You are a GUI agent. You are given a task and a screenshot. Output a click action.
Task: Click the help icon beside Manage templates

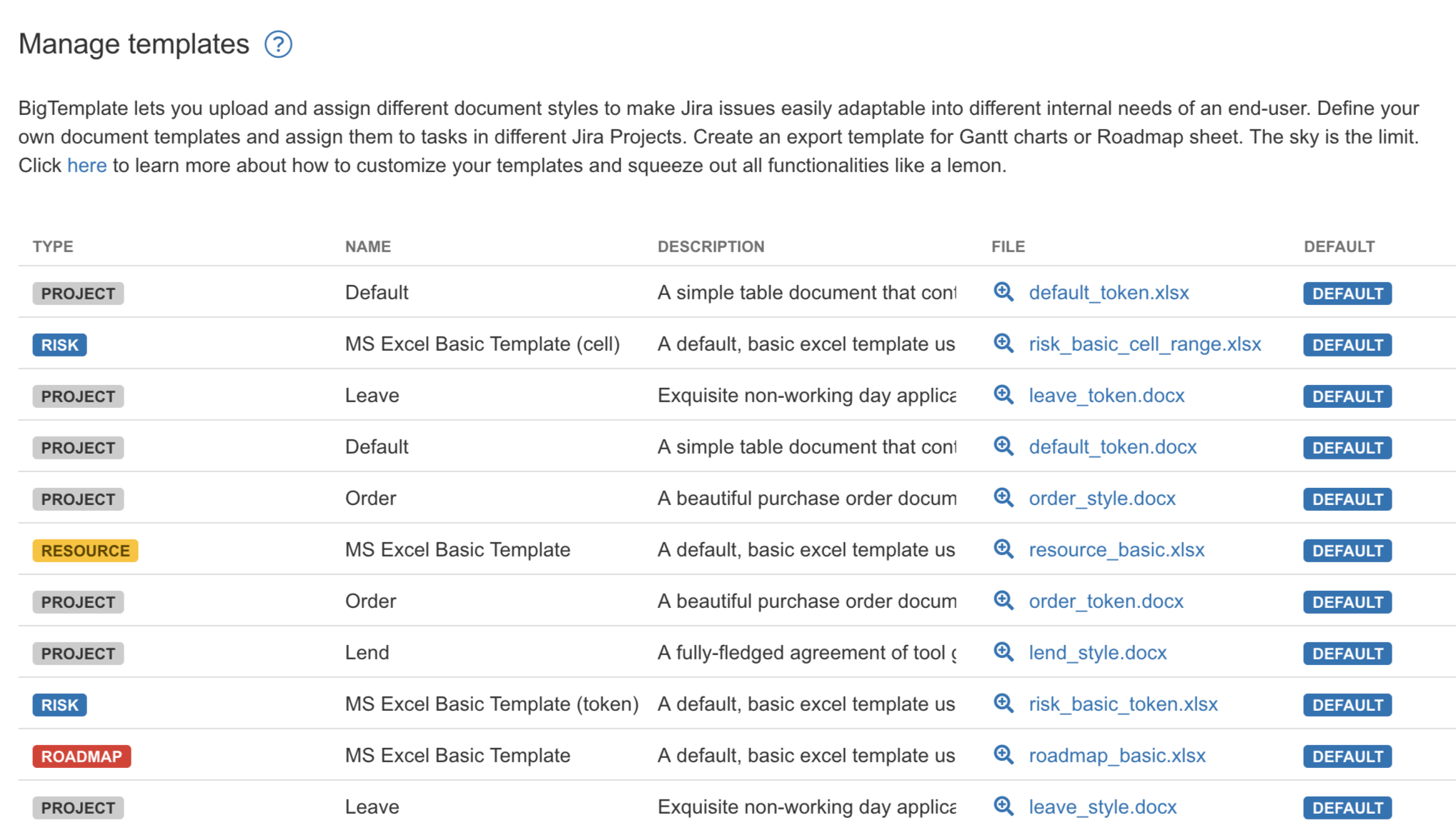(x=278, y=44)
